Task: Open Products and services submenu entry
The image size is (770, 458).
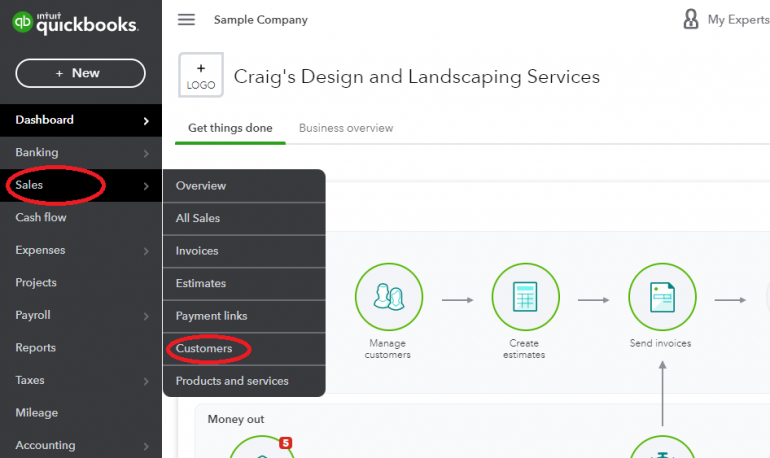Action: click(x=232, y=381)
